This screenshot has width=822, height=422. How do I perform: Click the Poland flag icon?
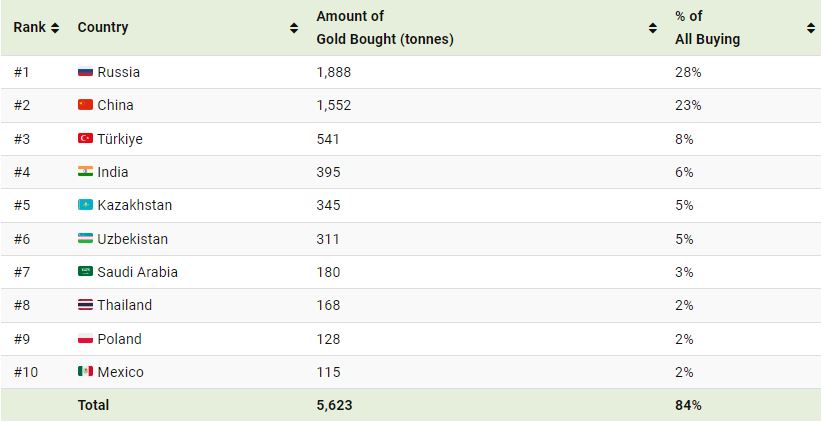85,339
